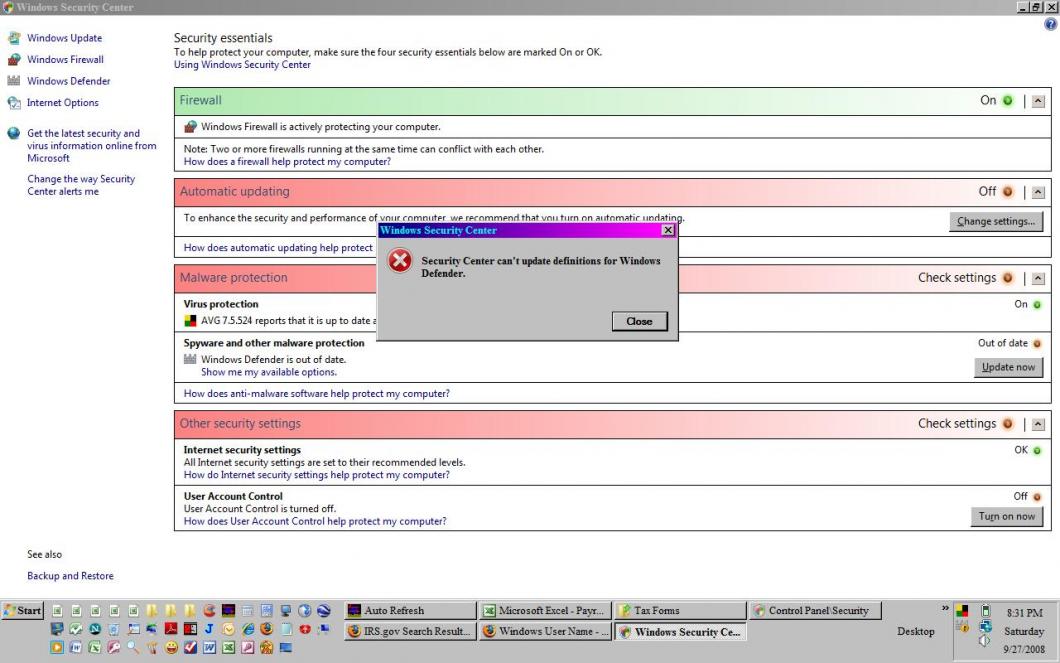The width and height of the screenshot is (1060, 663).
Task: Open the Using Windows Security Center link
Action: pyautogui.click(x=242, y=65)
